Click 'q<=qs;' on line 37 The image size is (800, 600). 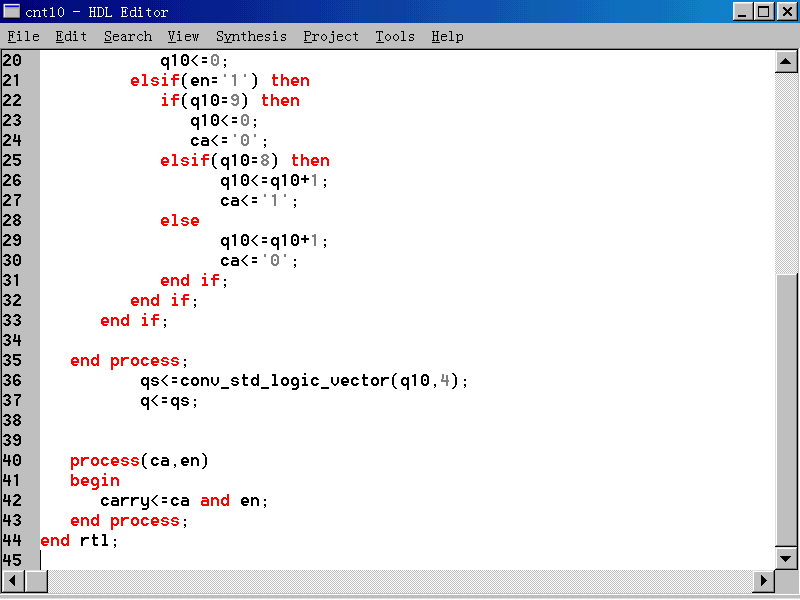169,401
